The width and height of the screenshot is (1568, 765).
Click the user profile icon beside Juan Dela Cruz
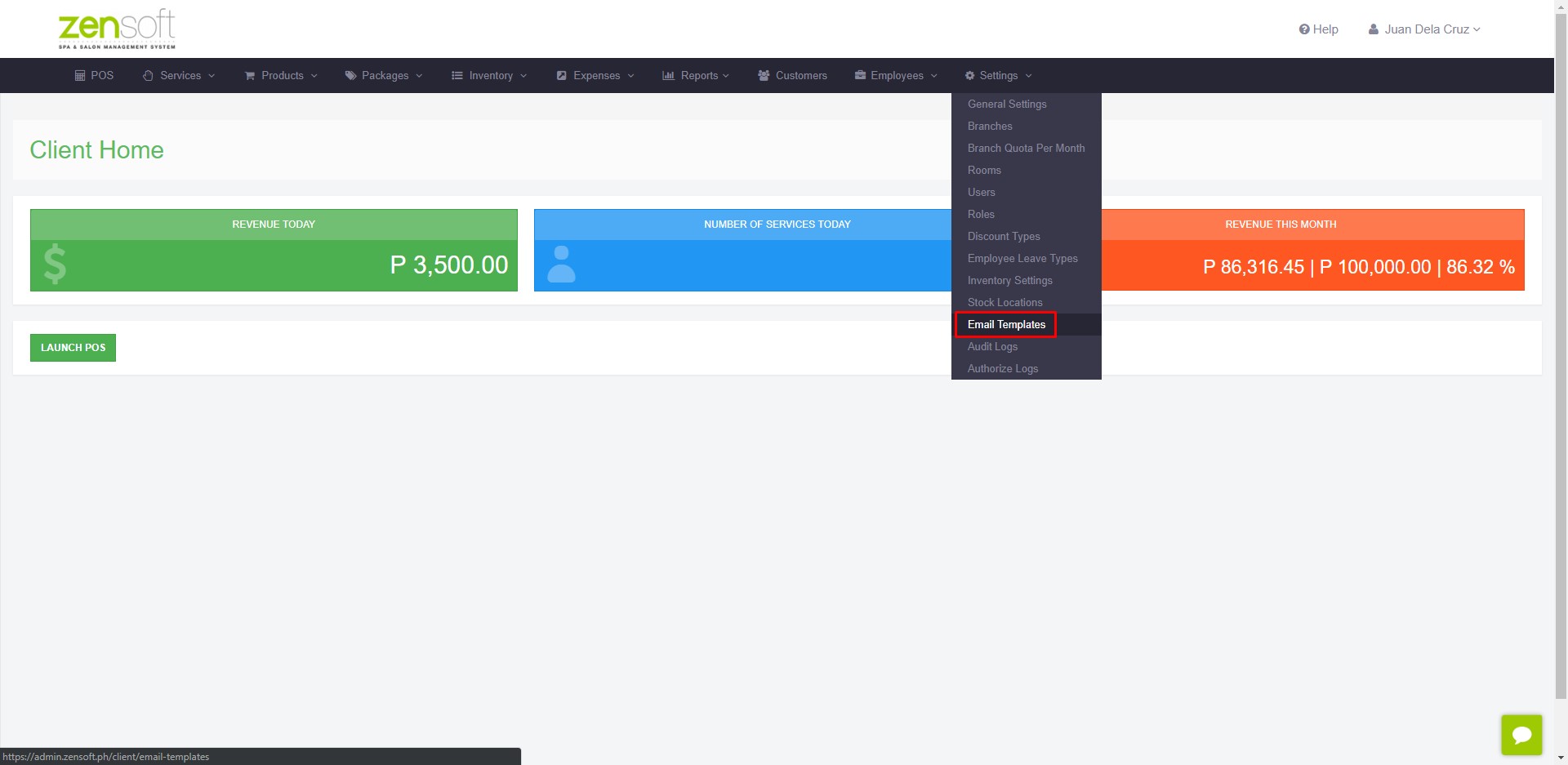(x=1374, y=29)
